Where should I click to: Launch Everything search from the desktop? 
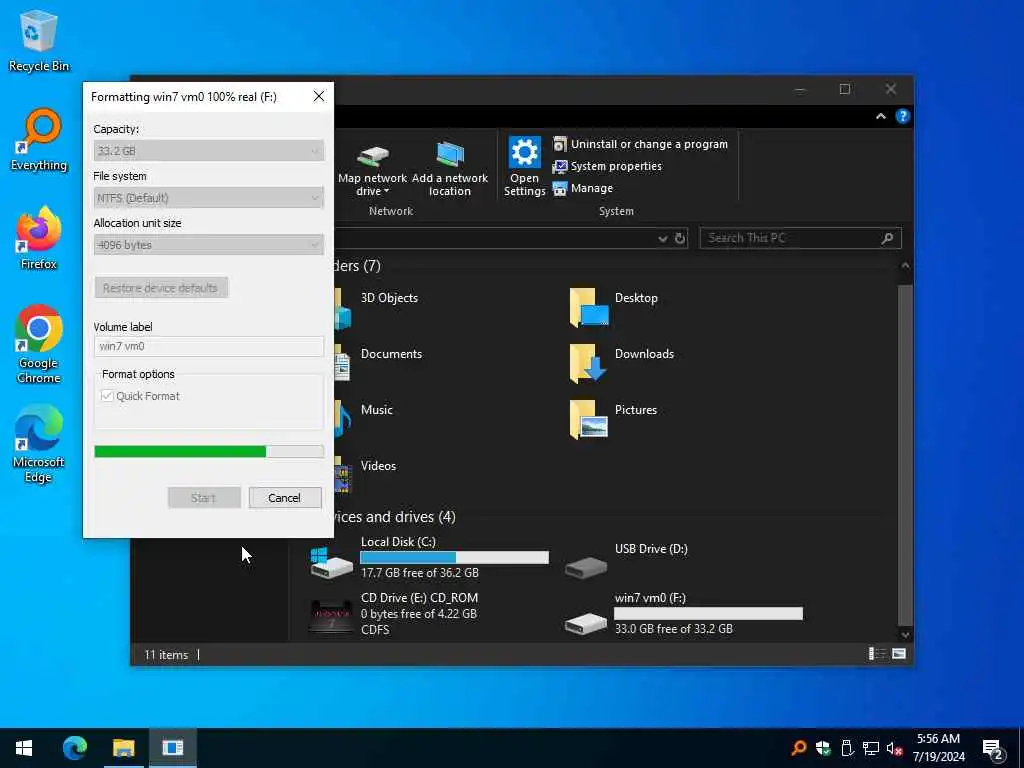point(39,140)
